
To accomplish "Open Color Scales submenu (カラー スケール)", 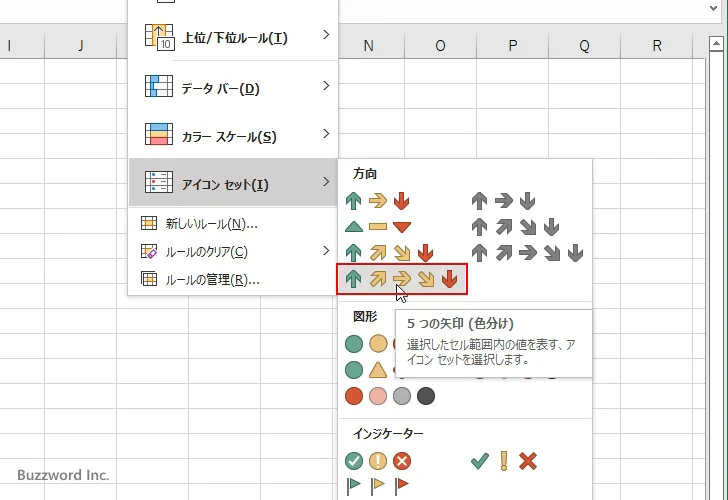I will (234, 135).
